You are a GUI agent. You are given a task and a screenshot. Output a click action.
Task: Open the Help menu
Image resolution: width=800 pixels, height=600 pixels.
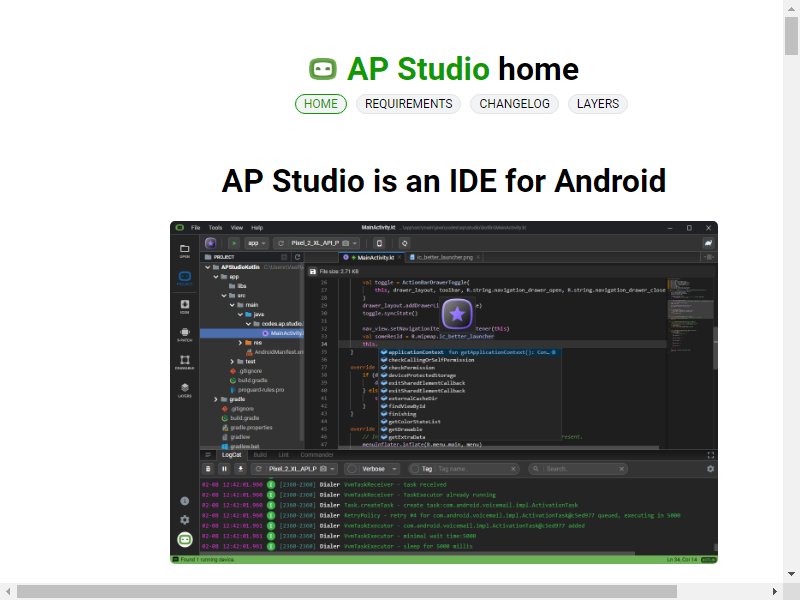coord(257,228)
